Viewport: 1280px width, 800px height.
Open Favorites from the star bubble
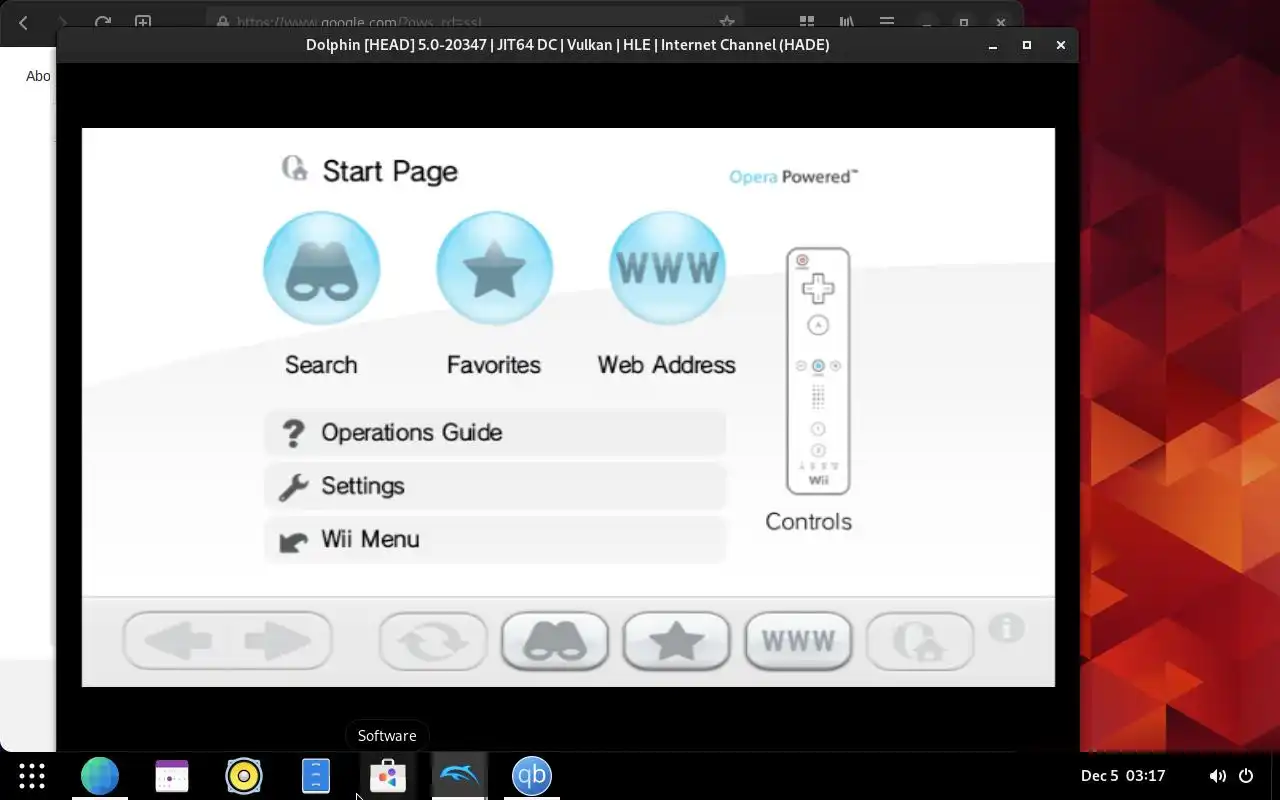pyautogui.click(x=494, y=268)
